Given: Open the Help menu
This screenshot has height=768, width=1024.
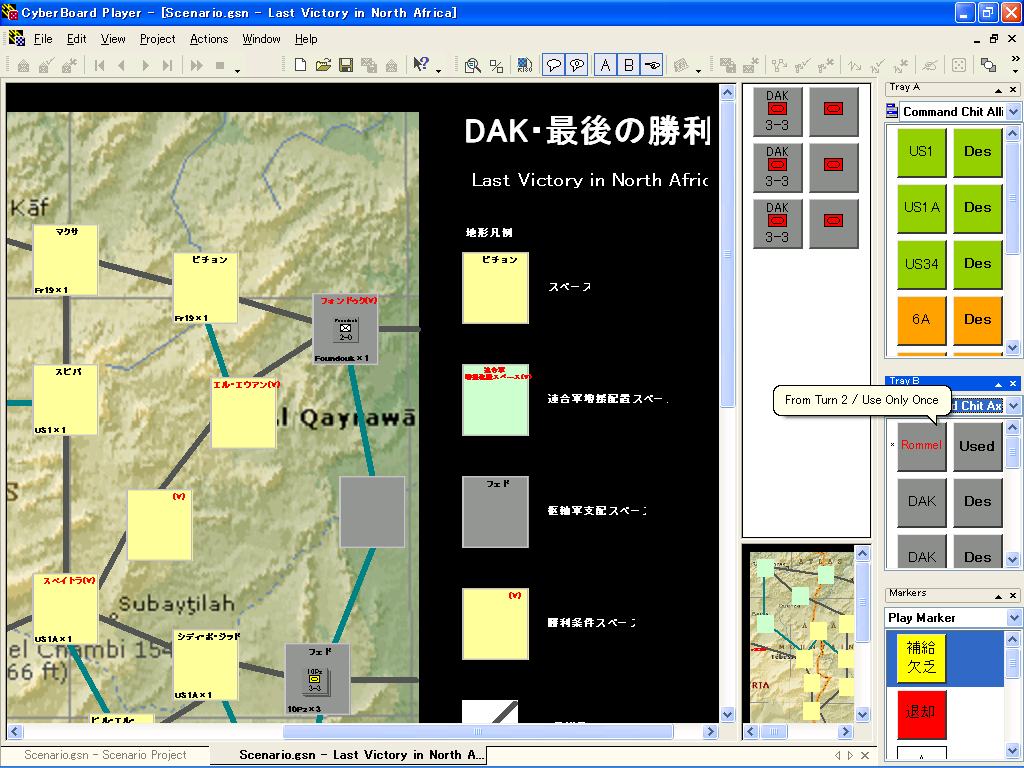Looking at the screenshot, I should pos(306,39).
